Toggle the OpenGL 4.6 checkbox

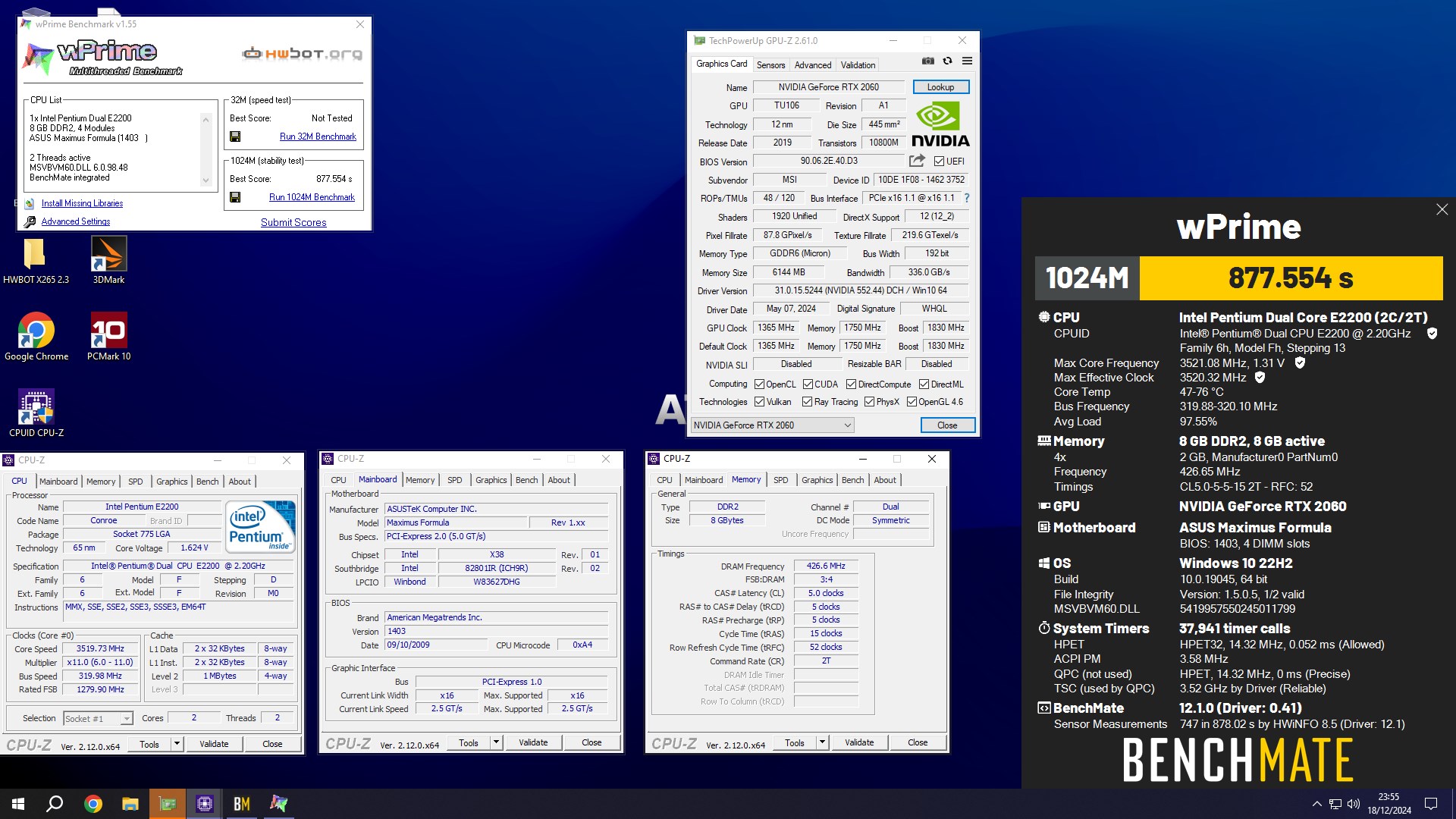pyautogui.click(x=912, y=402)
